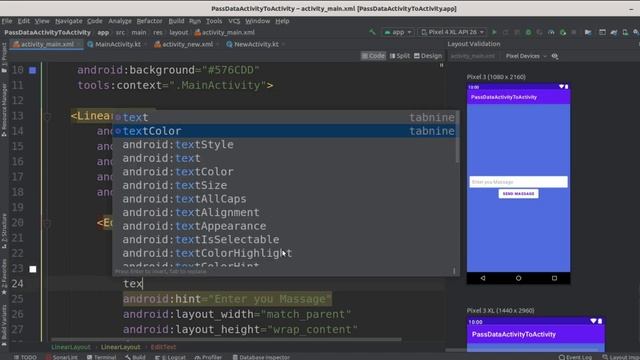The image size is (640, 360).
Task: Open the Structure tool window
Action: 4,231
